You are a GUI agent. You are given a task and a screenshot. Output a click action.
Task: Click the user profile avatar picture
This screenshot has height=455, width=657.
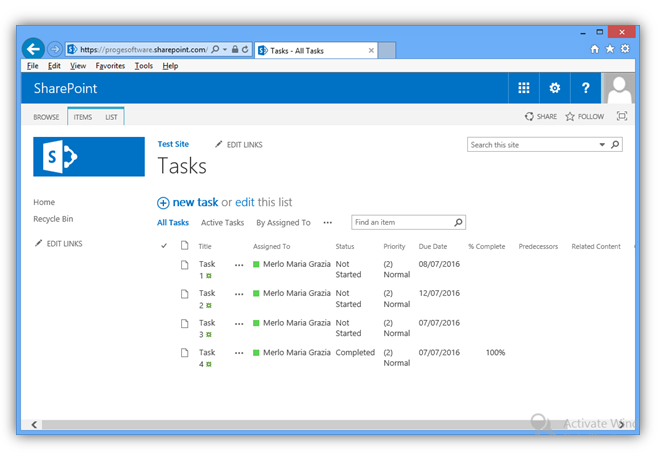point(618,88)
